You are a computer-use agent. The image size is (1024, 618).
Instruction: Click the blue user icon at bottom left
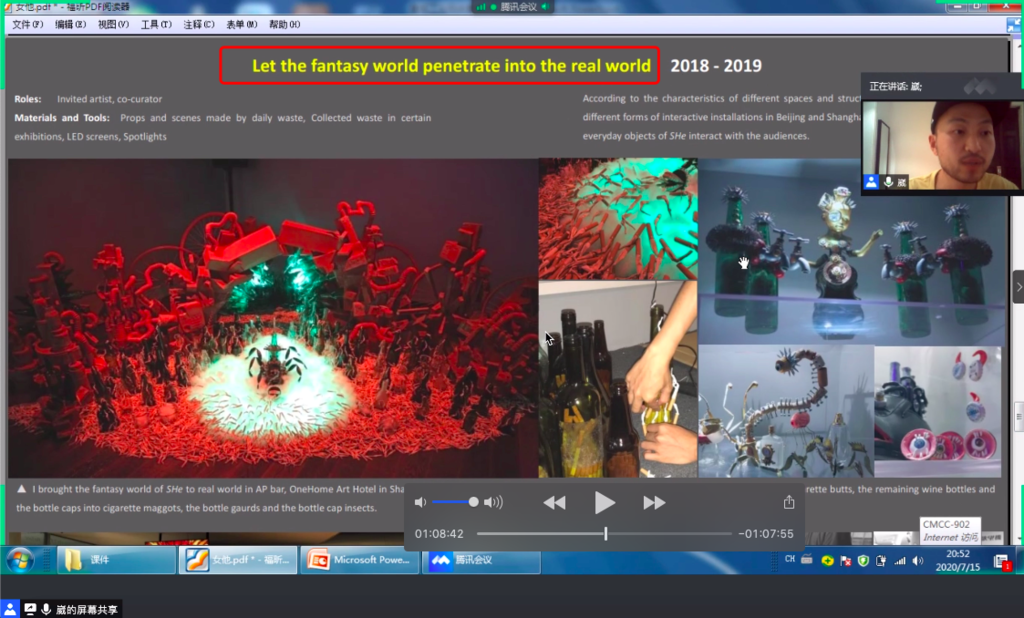(x=10, y=609)
